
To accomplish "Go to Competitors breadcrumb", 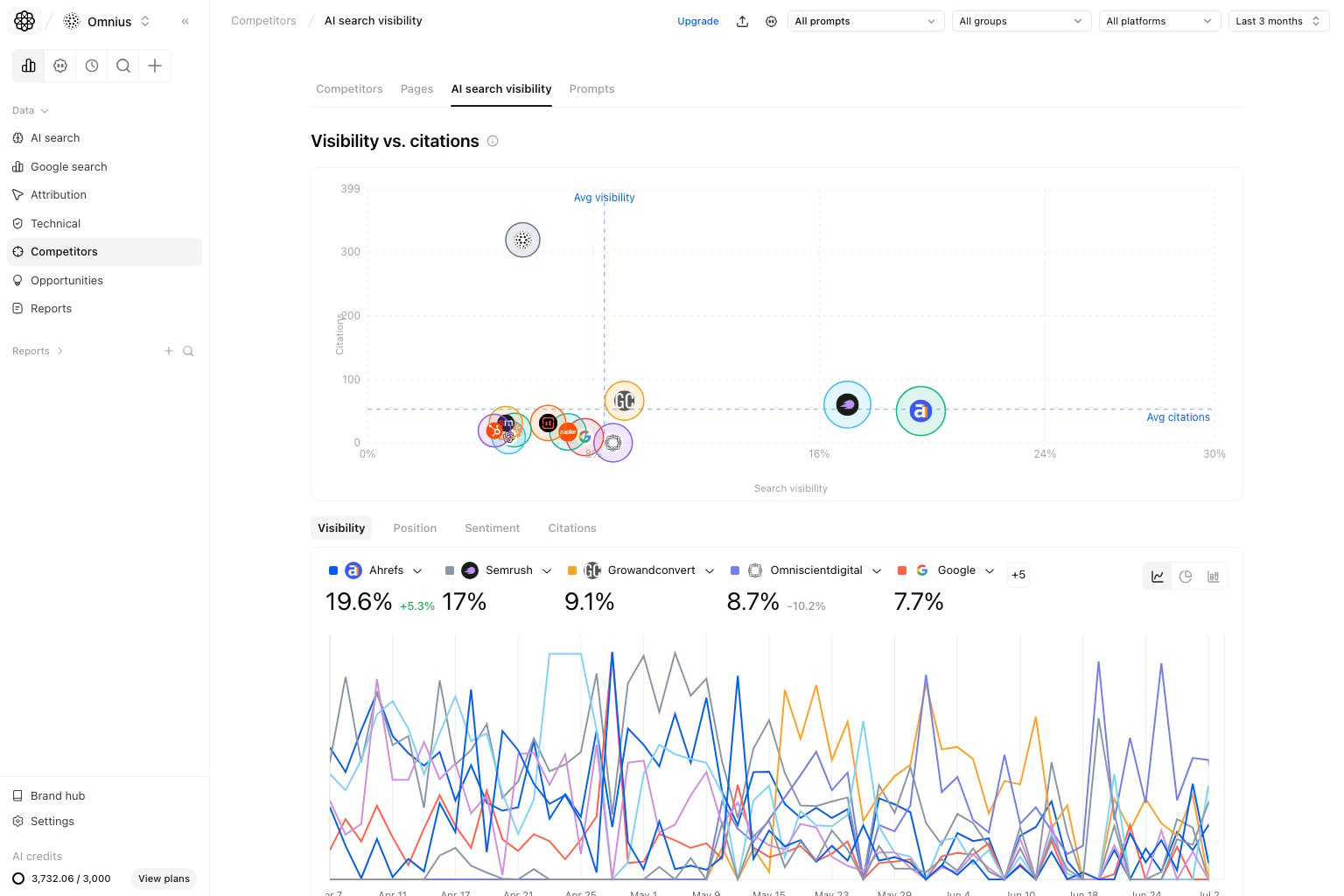I will 263,21.
